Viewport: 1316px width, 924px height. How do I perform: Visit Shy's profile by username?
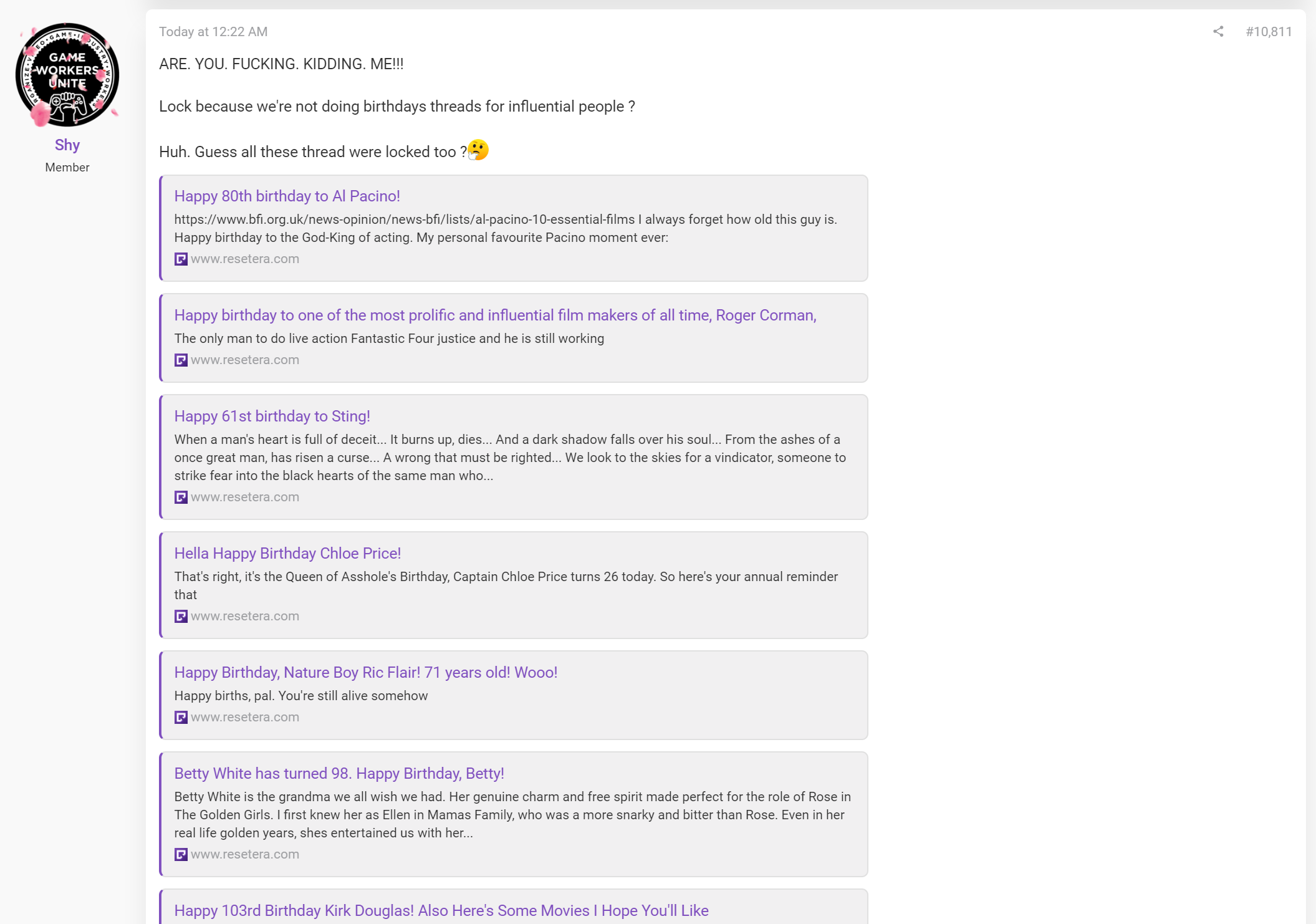[x=67, y=145]
